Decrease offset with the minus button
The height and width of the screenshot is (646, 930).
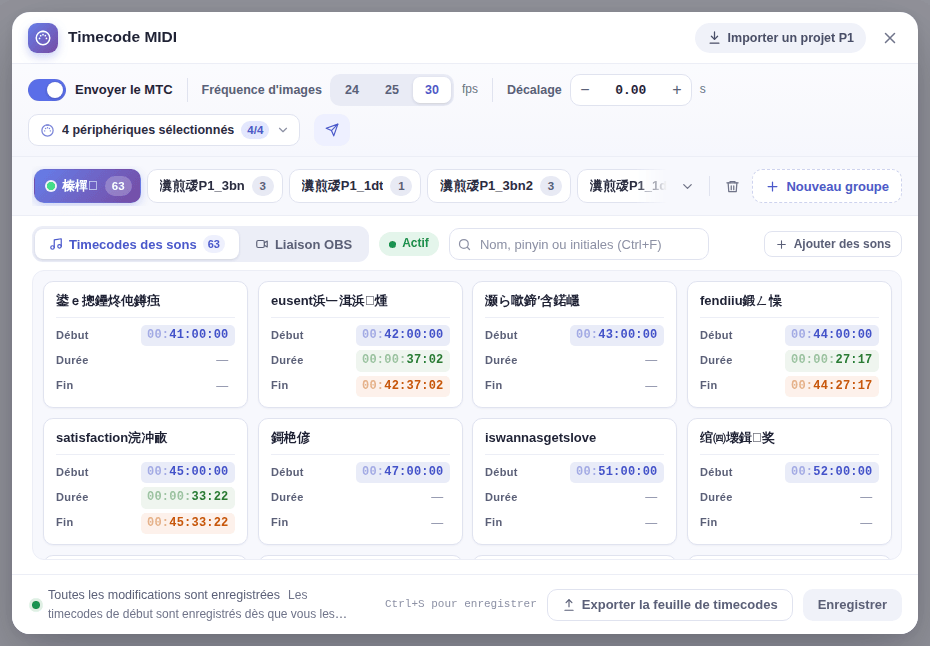click(x=585, y=90)
